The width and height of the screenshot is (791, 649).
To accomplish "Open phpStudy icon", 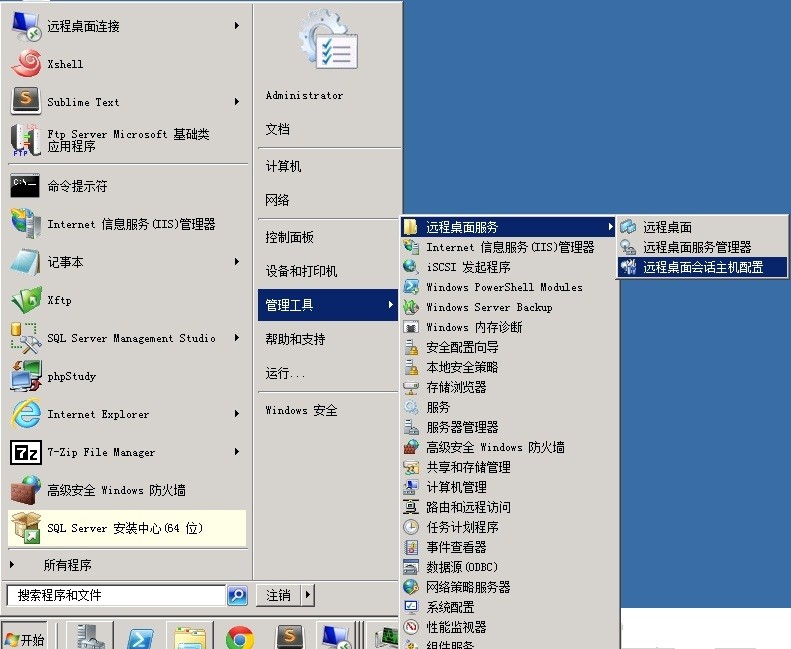I will click(26, 376).
